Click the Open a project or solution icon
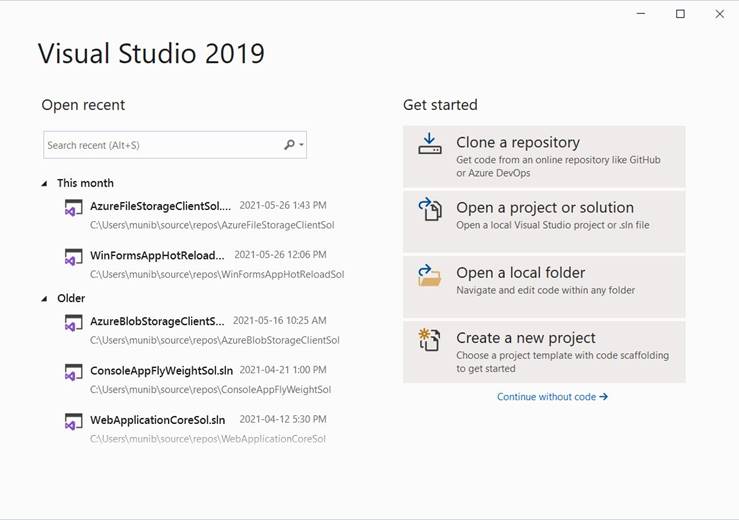 [429, 209]
